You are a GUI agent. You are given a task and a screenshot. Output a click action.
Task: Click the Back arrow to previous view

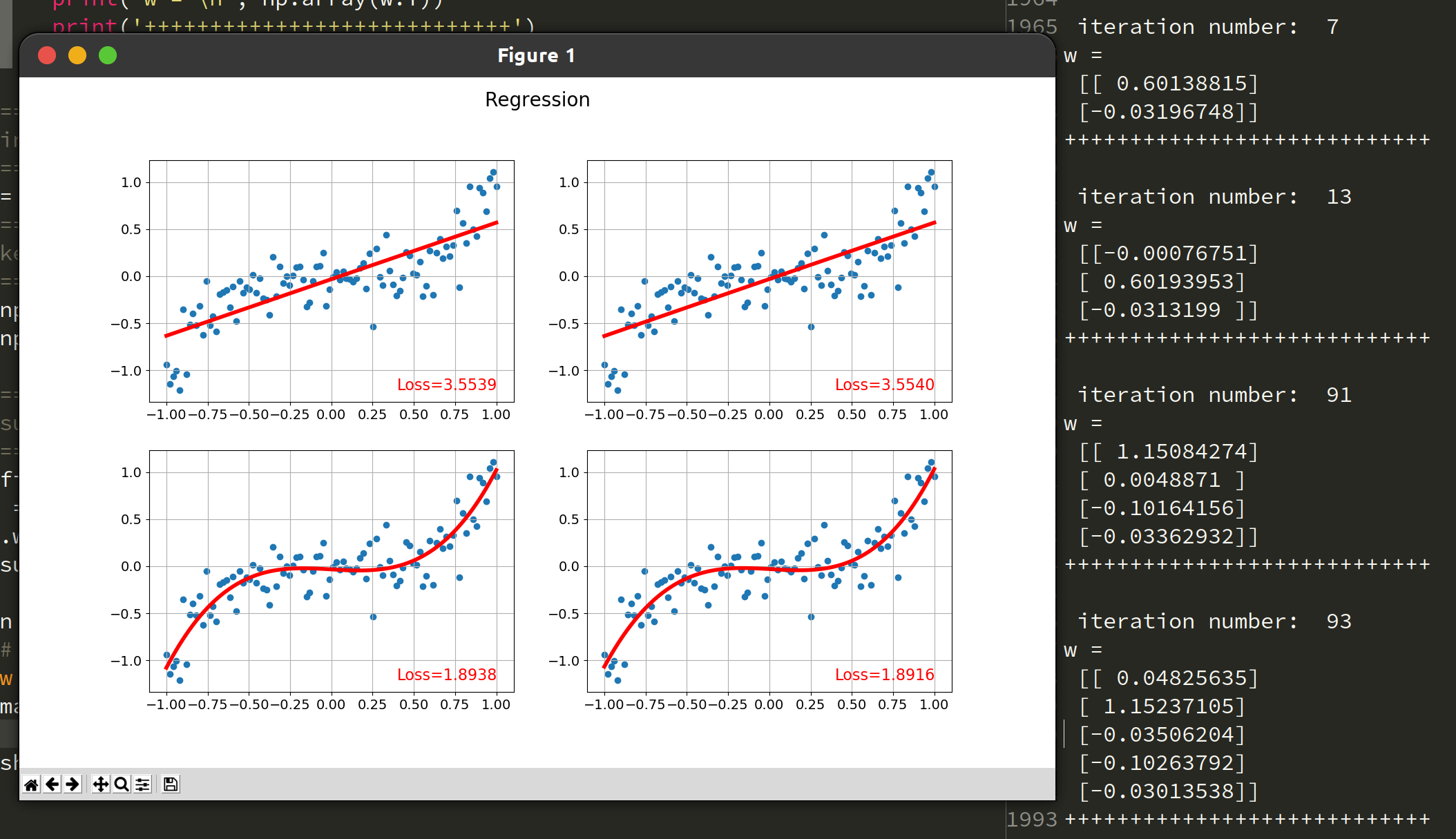pos(52,784)
